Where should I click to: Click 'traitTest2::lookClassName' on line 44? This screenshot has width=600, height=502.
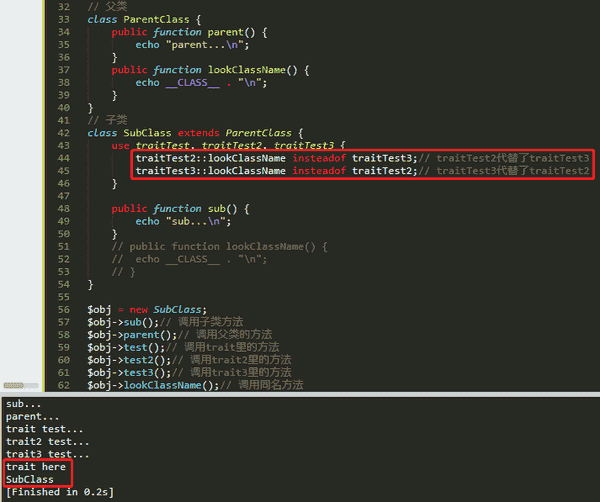tap(210, 158)
